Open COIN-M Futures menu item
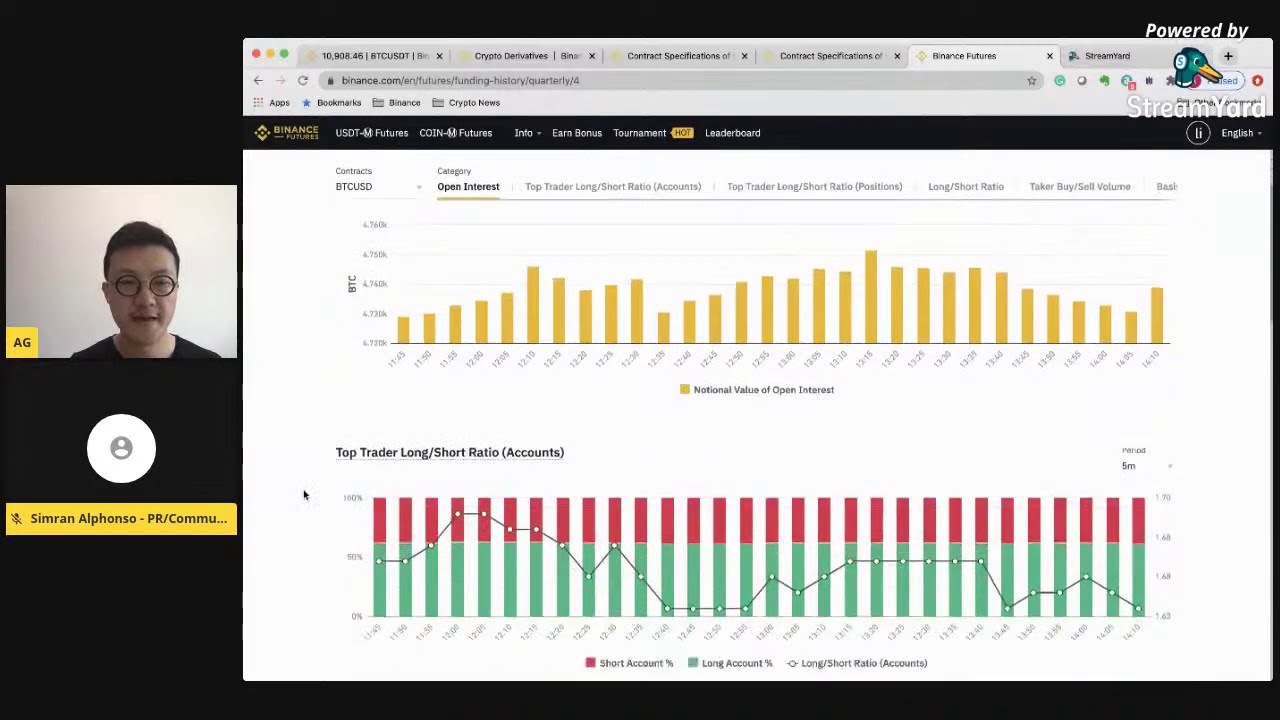Viewport: 1280px width, 720px height. click(456, 133)
